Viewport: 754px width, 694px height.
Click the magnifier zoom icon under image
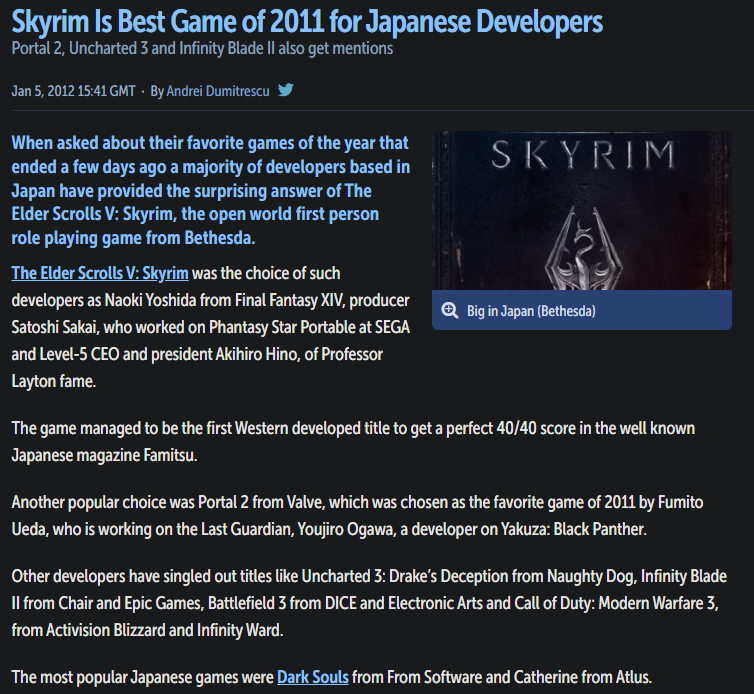click(450, 311)
